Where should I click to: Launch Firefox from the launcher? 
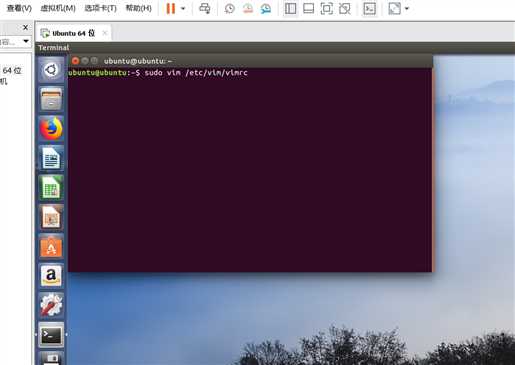(x=51, y=128)
